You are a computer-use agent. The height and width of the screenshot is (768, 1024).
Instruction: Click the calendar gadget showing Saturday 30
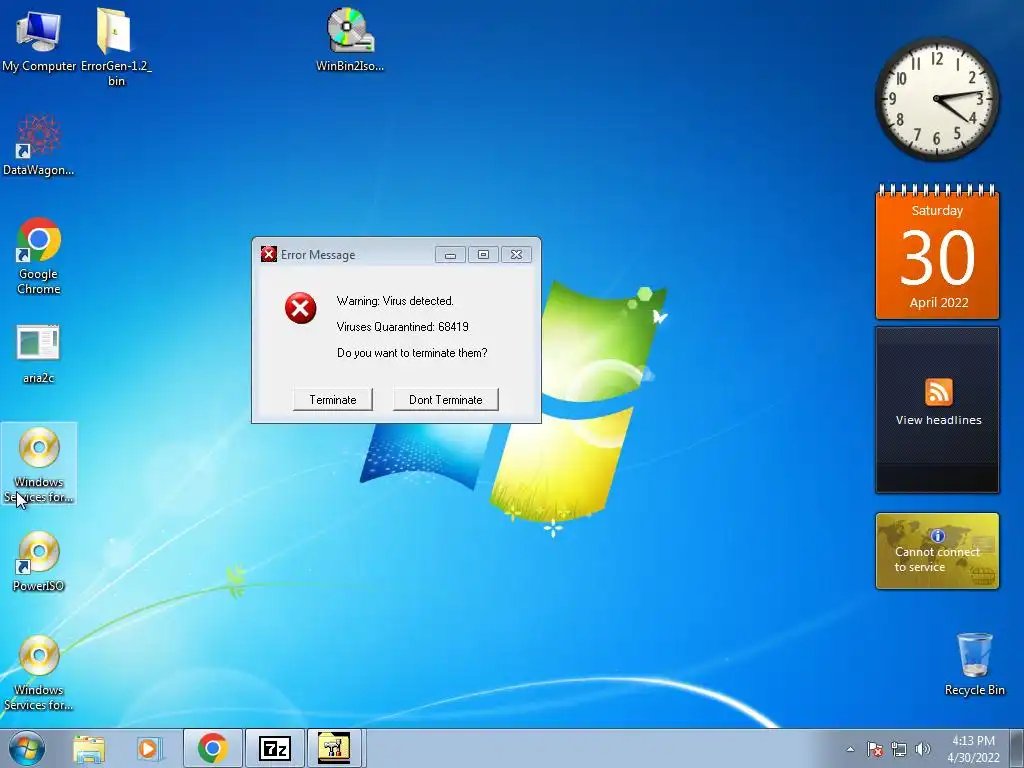pyautogui.click(x=937, y=252)
